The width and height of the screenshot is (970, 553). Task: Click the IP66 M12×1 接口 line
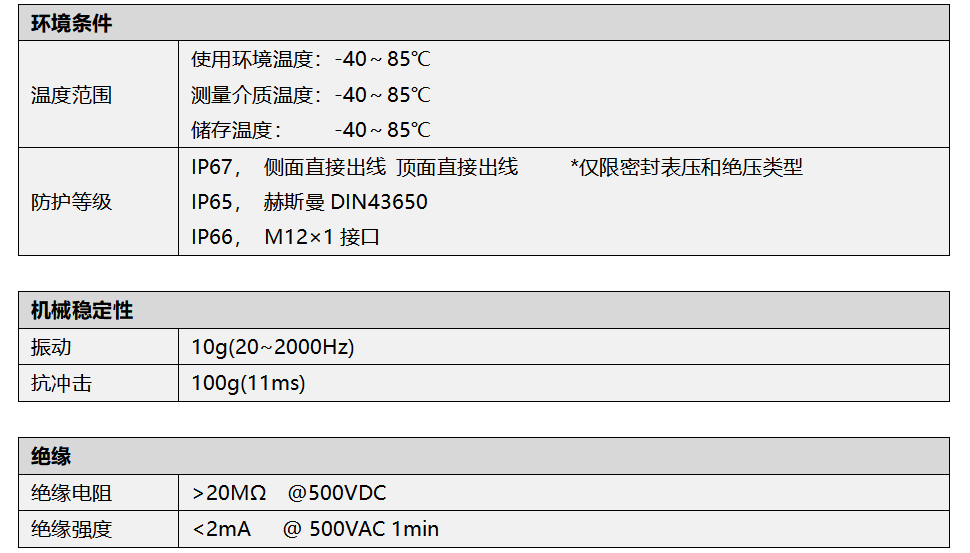285,237
